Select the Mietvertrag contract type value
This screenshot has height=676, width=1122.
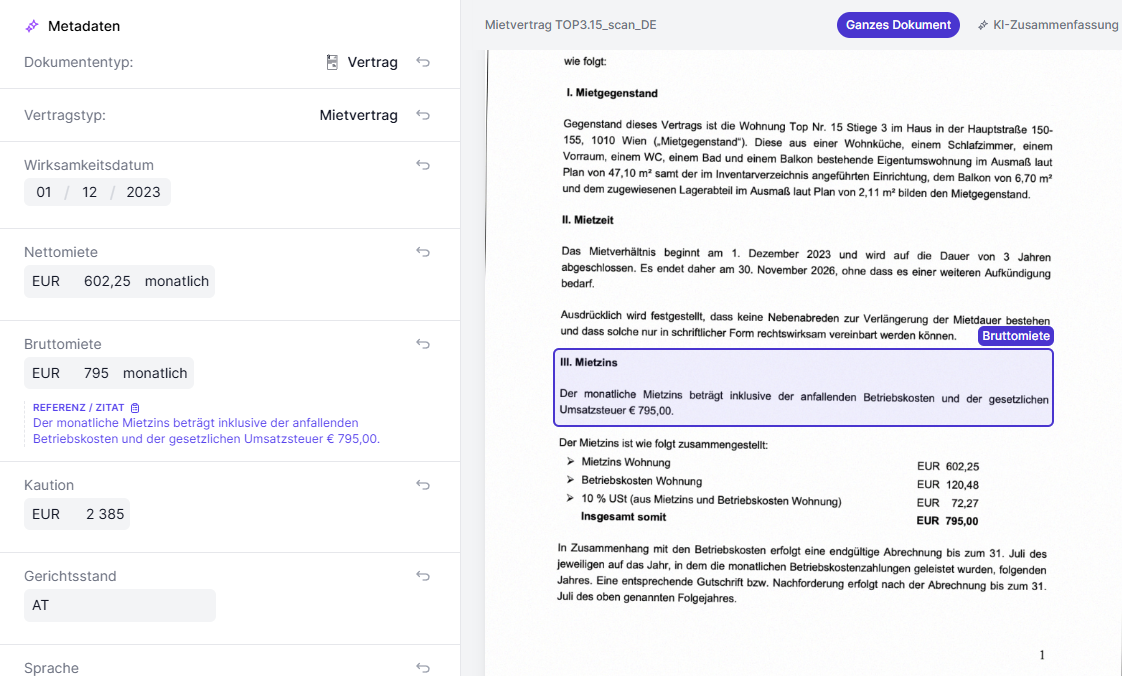[358, 115]
